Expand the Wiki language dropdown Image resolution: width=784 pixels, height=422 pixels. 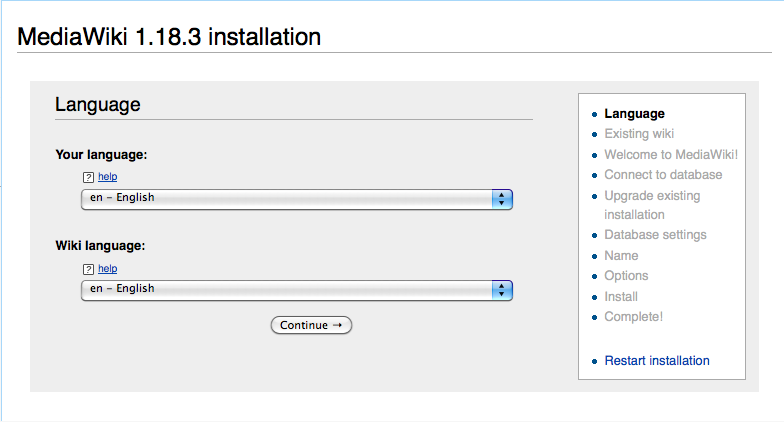297,289
